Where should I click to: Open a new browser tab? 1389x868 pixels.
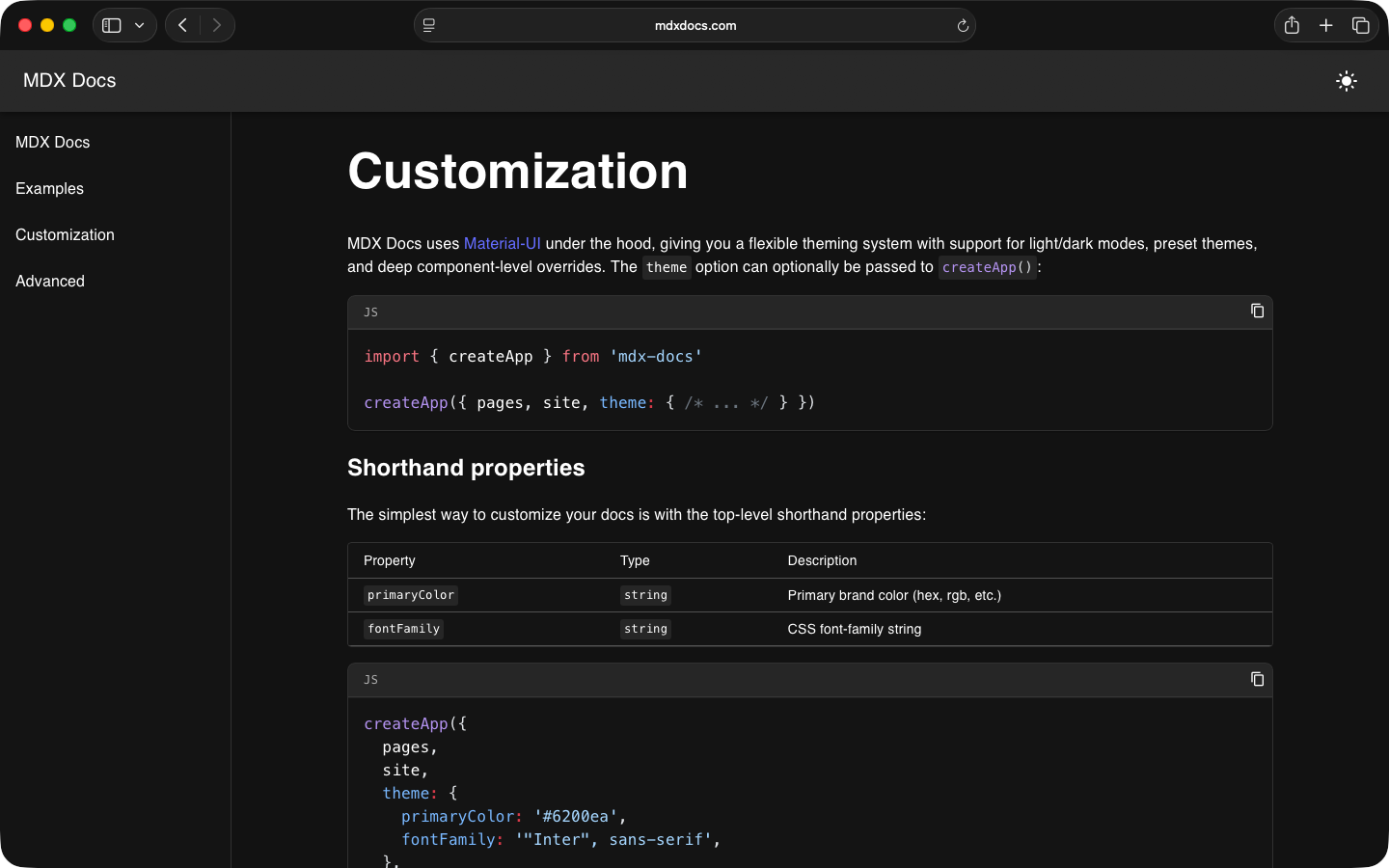click(1326, 25)
